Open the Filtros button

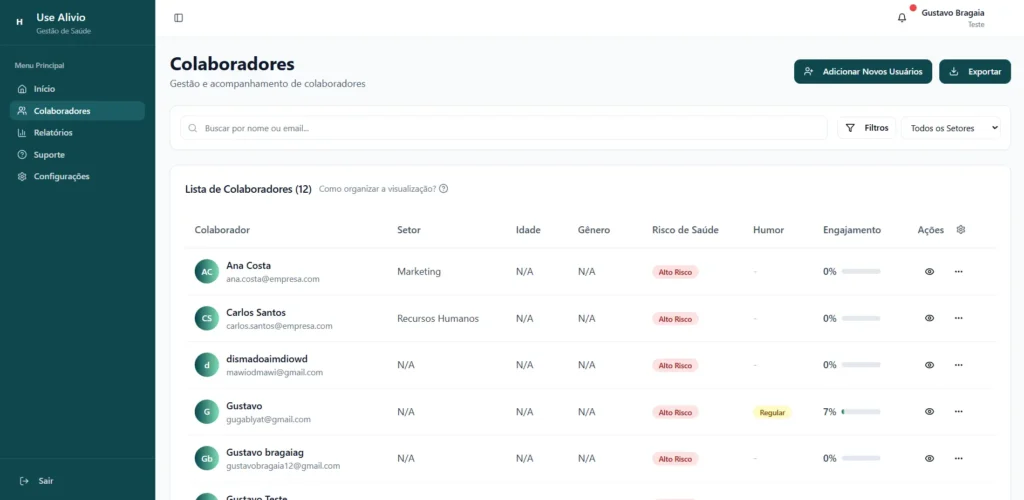[x=867, y=129]
